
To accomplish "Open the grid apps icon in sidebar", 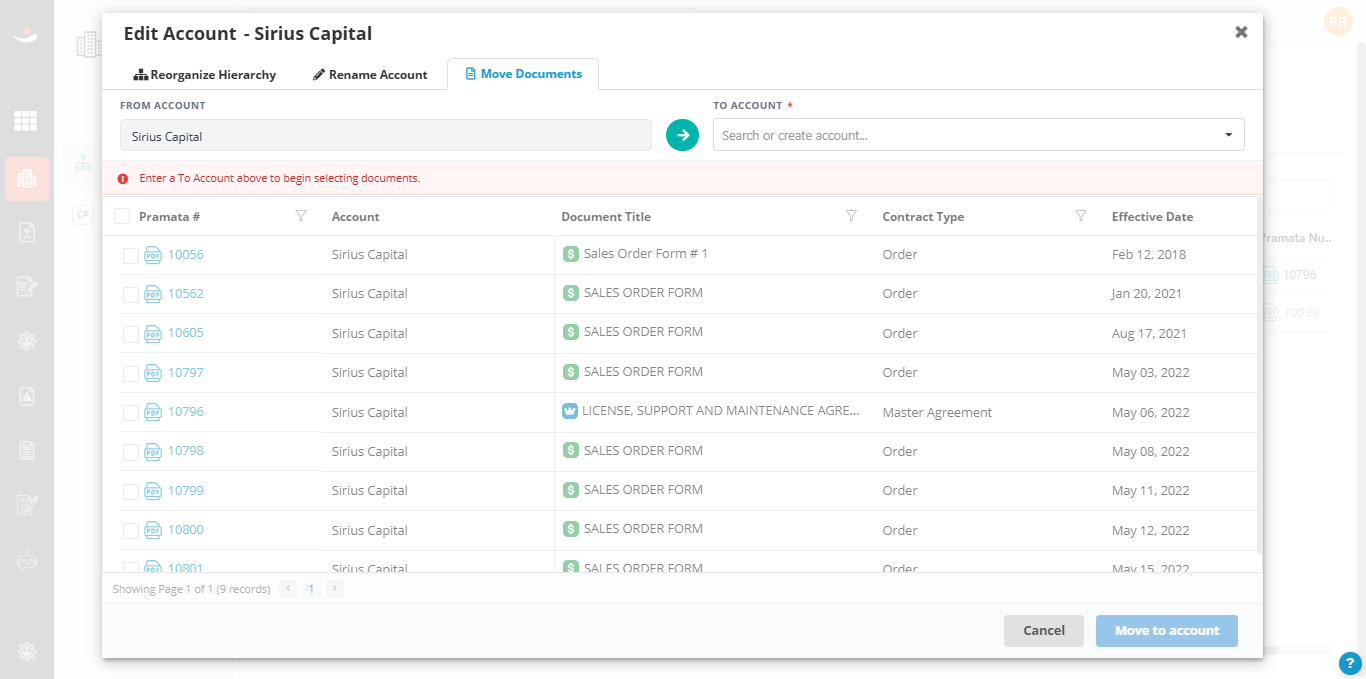I will (26, 121).
